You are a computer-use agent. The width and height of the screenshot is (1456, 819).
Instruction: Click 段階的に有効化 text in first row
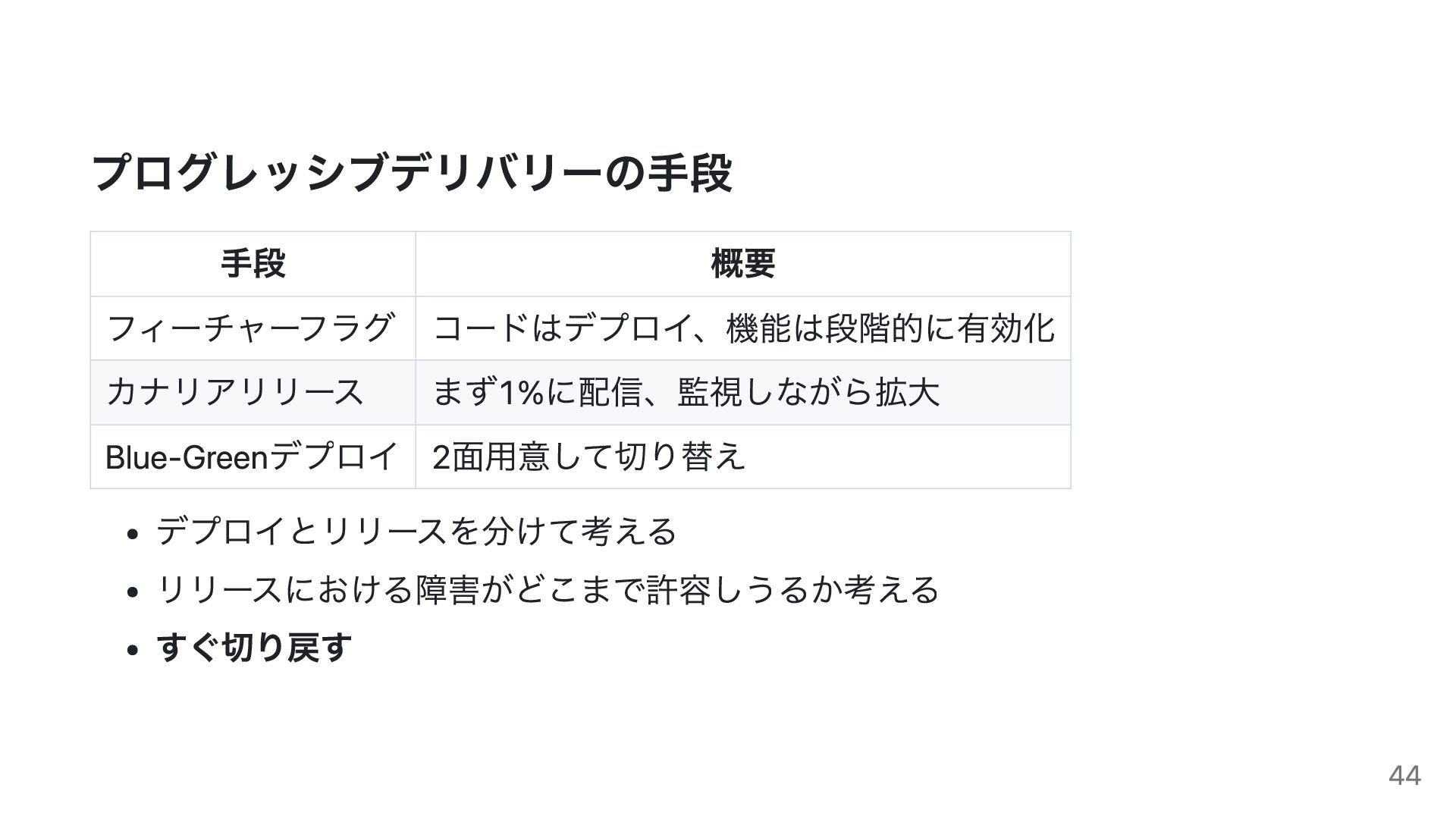940,328
